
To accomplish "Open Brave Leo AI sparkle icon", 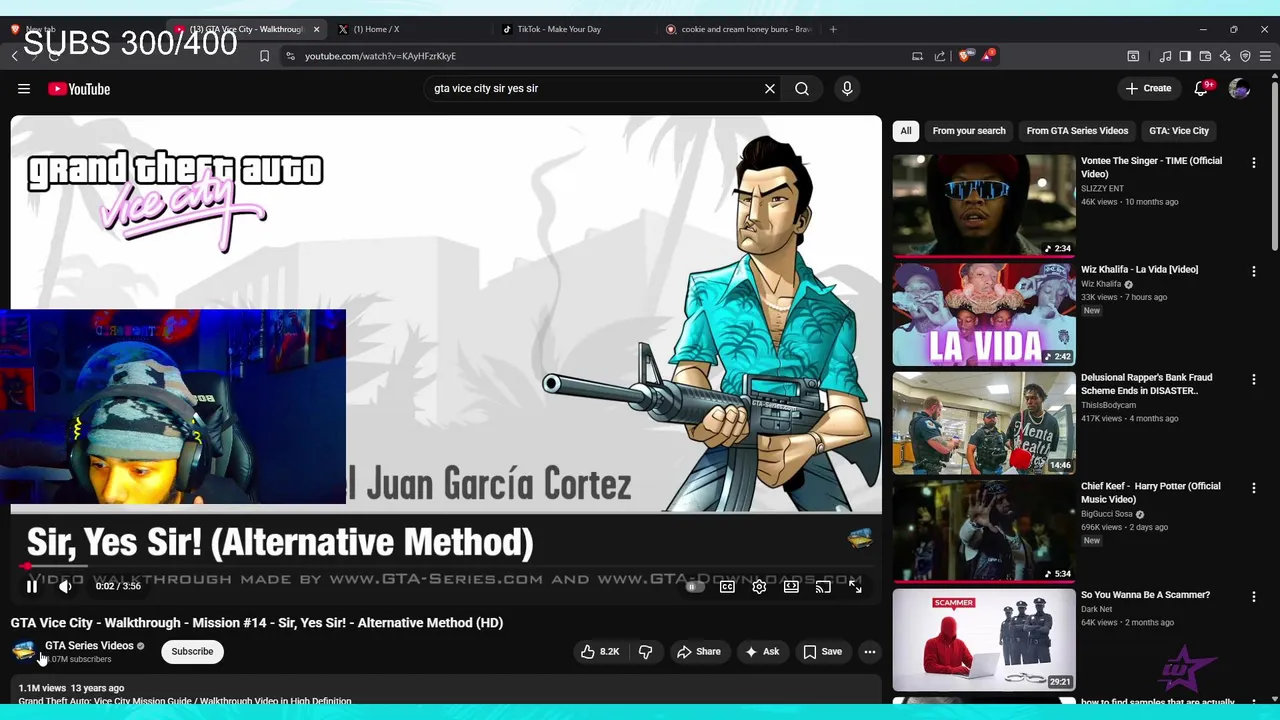I will [x=1225, y=56].
